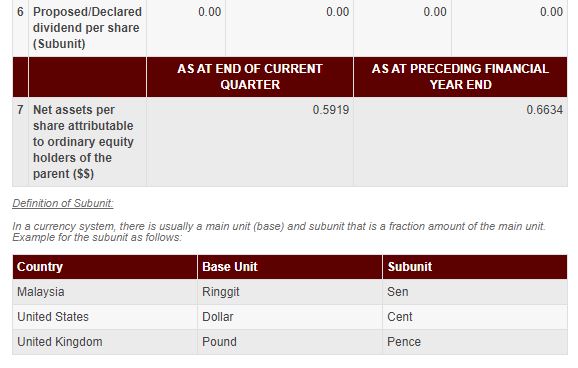Viewport: 578px width, 368px height.
Task: Click the 'Definition of Subunit:' underlined text
Action: pyautogui.click(x=63, y=203)
